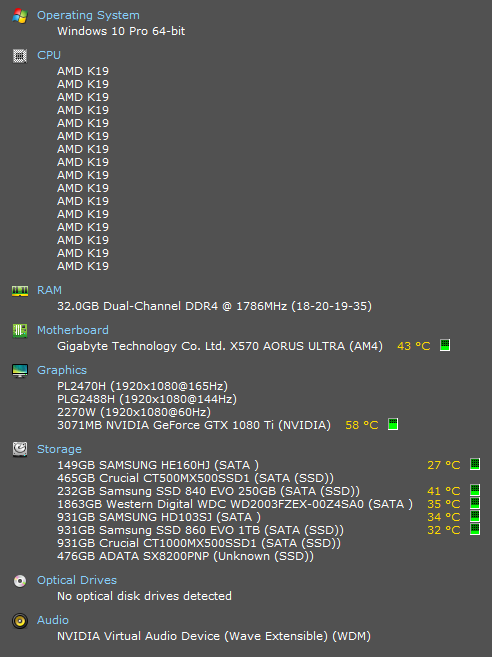This screenshot has height=657, width=492.
Task: Click the GTX 1080 Ti temperature indicator icon
Action: (x=393, y=424)
